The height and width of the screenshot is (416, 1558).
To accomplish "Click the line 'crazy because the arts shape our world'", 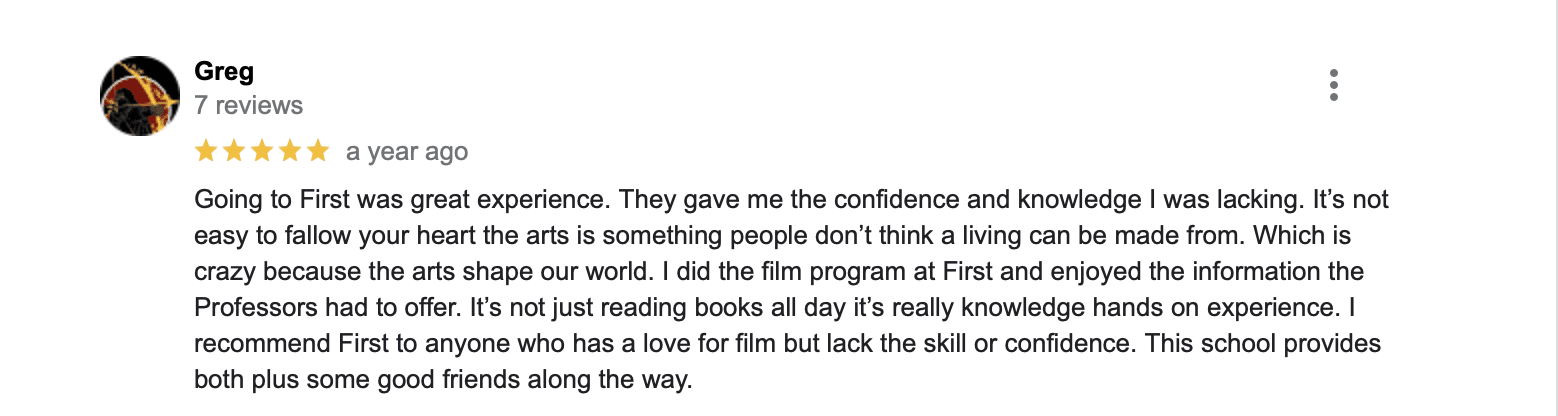I will click(779, 272).
